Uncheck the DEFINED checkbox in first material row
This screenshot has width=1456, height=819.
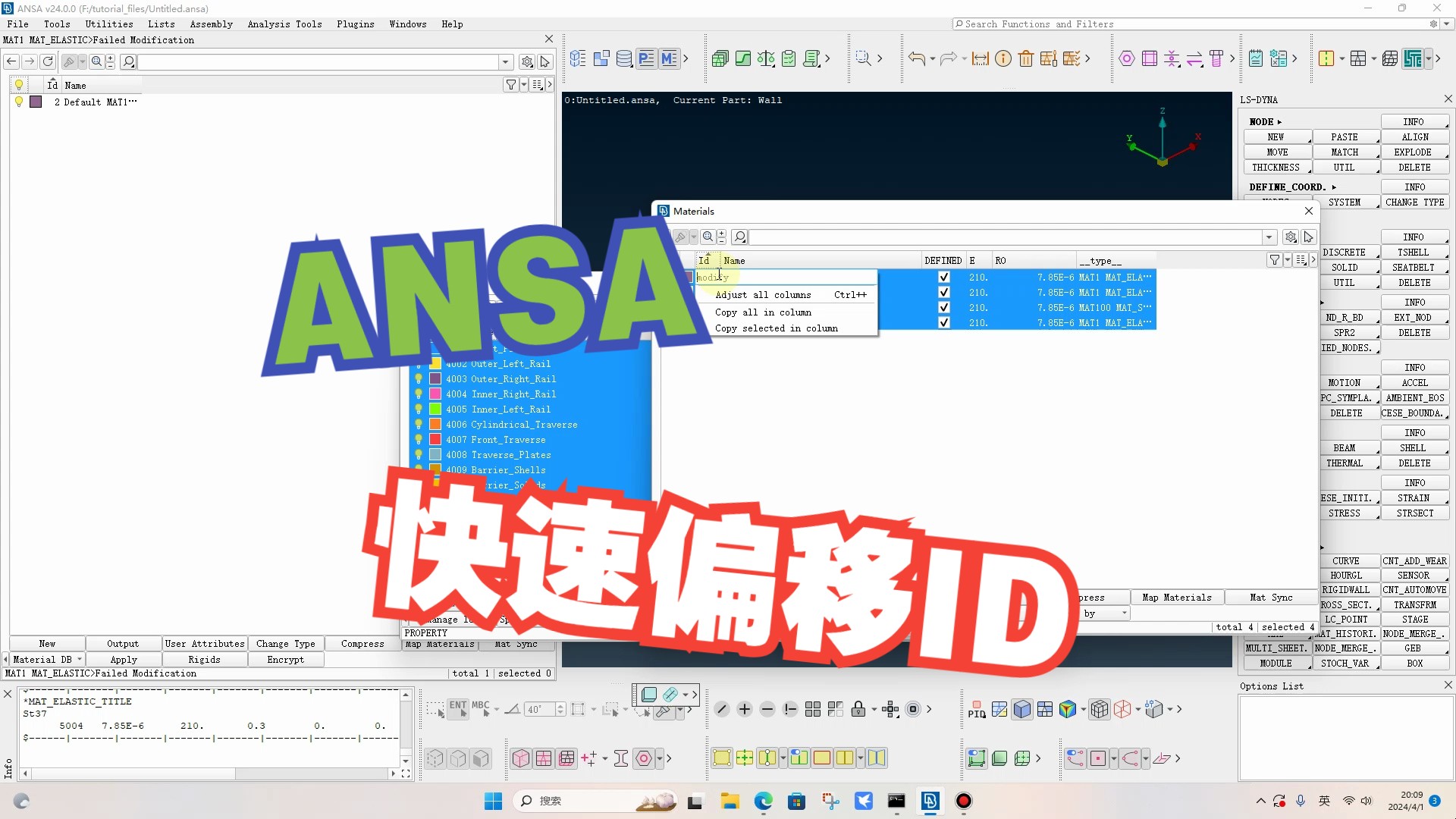[943, 278]
